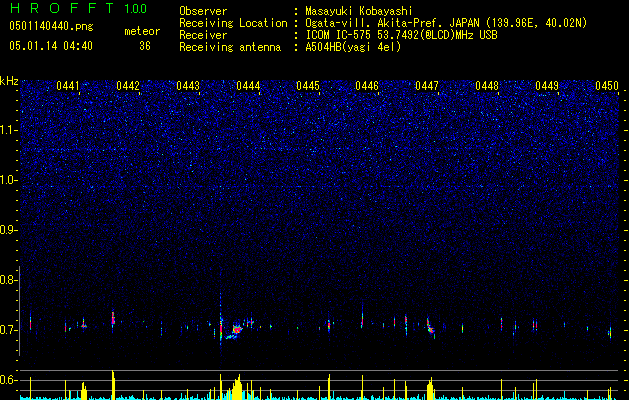Click the kHz axis unit label
Image resolution: width=629 pixels, height=400 pixels.
click(x=9, y=81)
